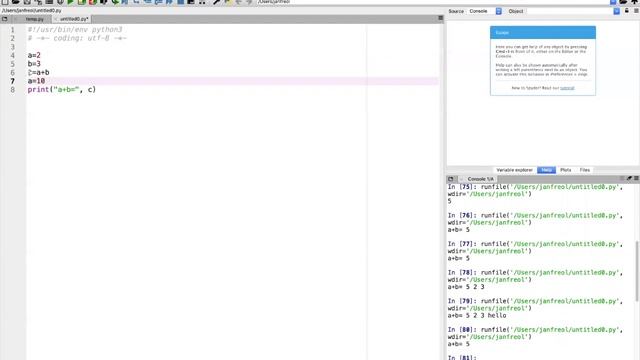This screenshot has height=360, width=640.
Task: Switch to the temp.py editor tab
Action: 35,19
